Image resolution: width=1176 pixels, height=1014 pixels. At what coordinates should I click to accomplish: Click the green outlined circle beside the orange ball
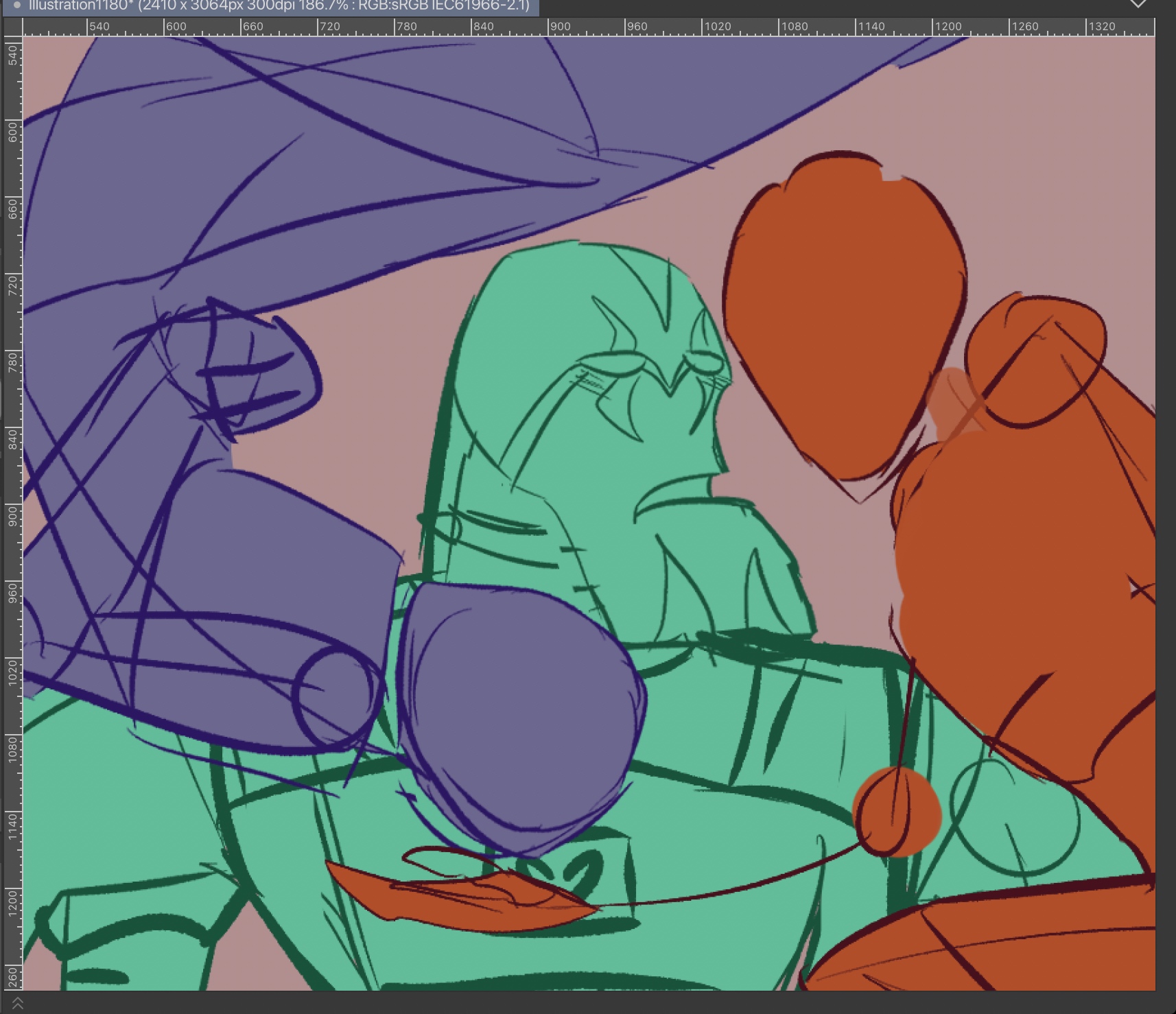[x=1015, y=816]
